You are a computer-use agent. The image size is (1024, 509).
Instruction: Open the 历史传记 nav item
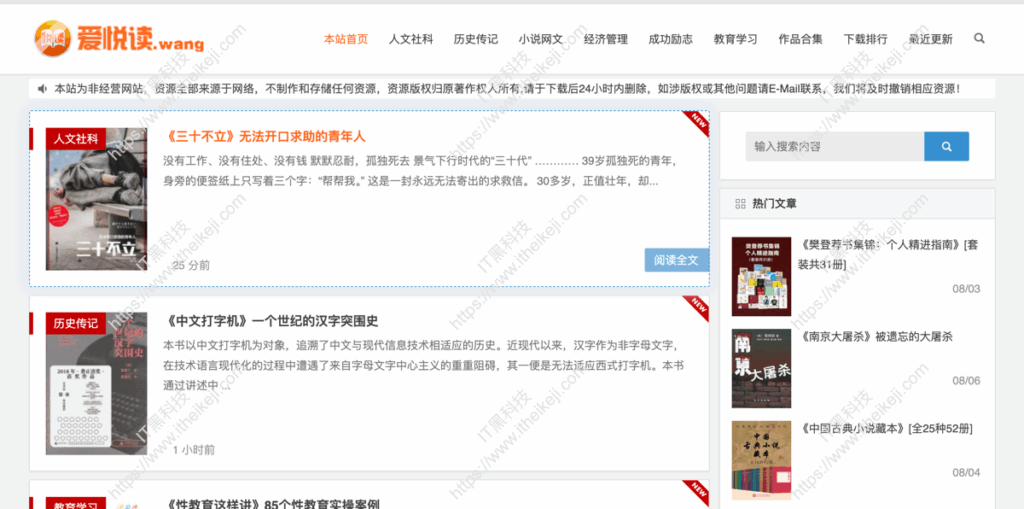(475, 39)
